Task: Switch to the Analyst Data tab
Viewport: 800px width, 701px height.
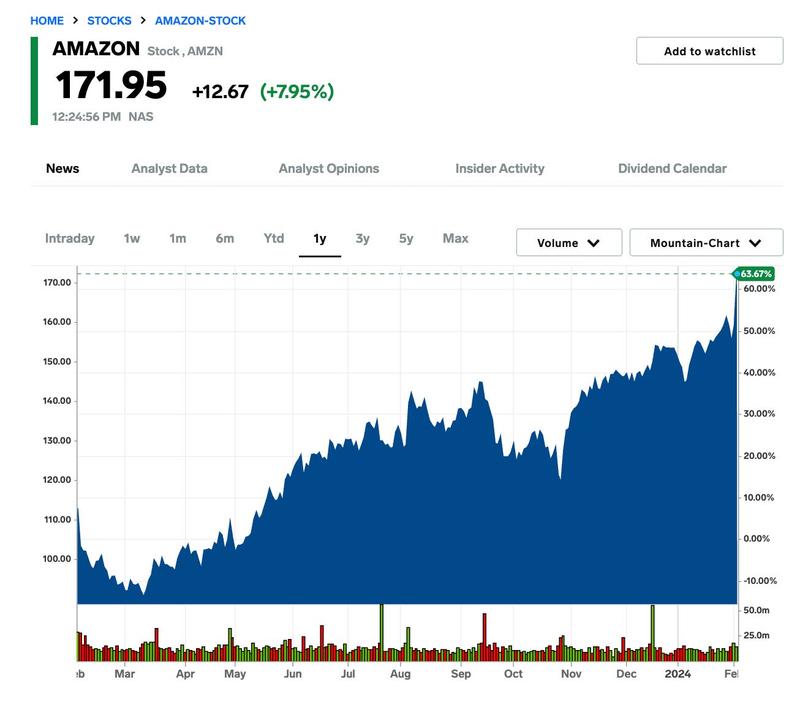Action: point(169,168)
